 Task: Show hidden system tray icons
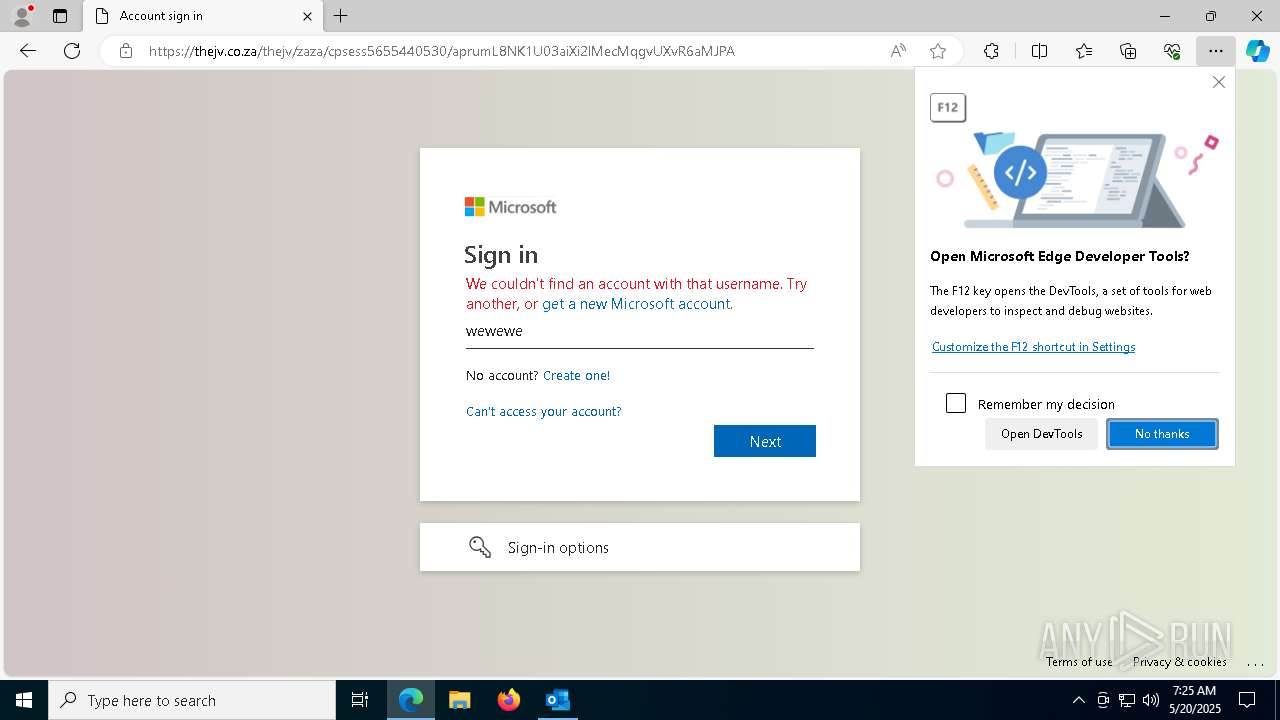(1078, 700)
